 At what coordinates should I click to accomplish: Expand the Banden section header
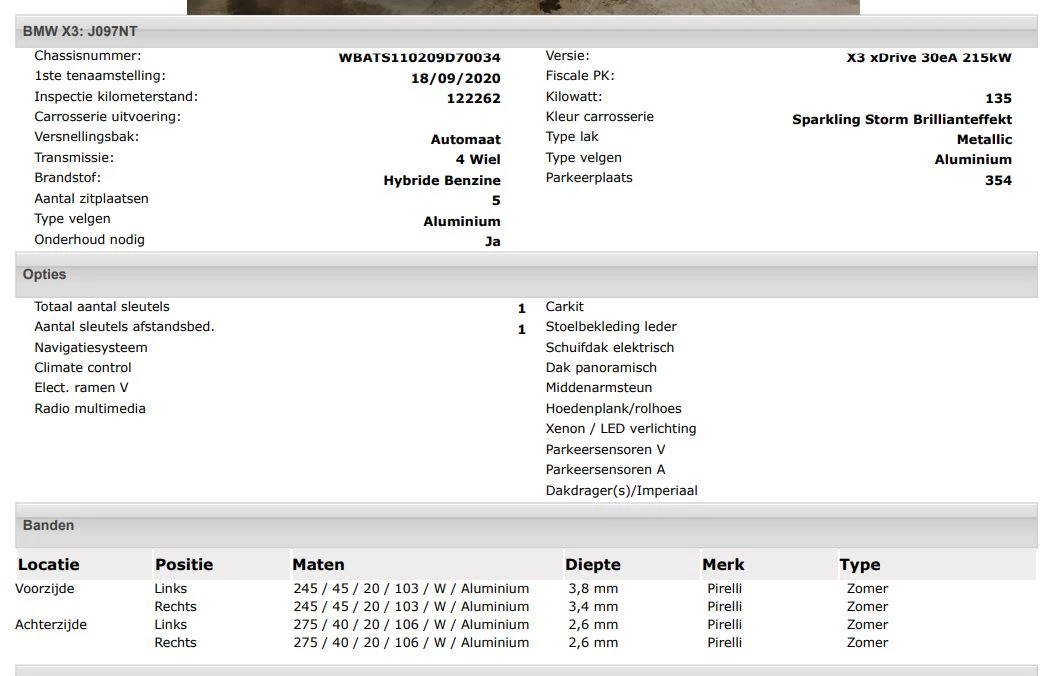click(x=49, y=526)
